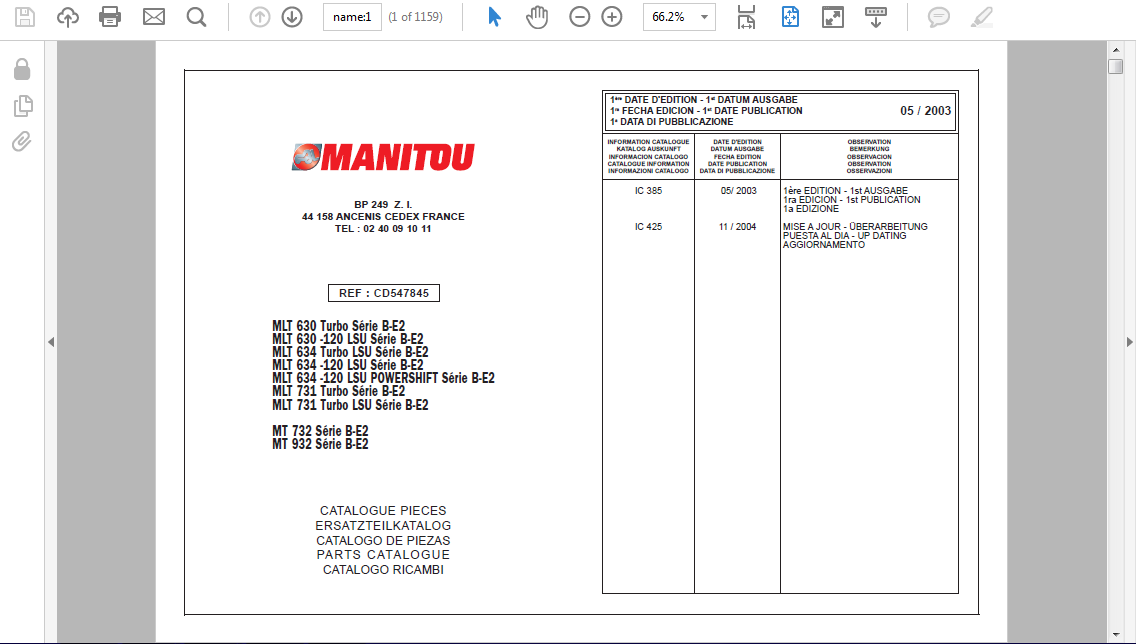Click the vertical scrollbar thumb
This screenshot has height=644, width=1136.
pyautogui.click(x=1116, y=67)
